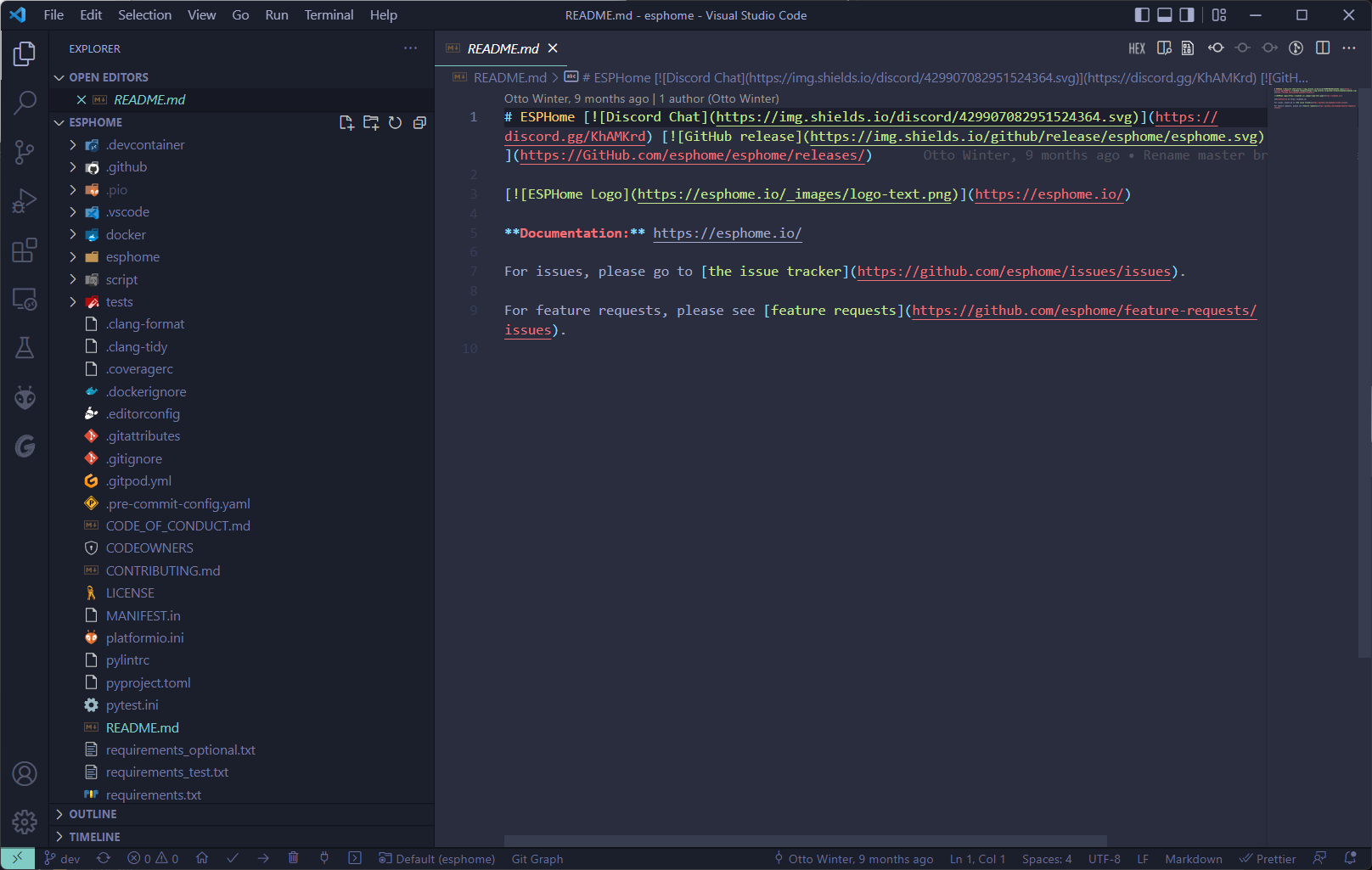The image size is (1372, 870).
Task: Open the Testing flask view
Action: pos(25,348)
